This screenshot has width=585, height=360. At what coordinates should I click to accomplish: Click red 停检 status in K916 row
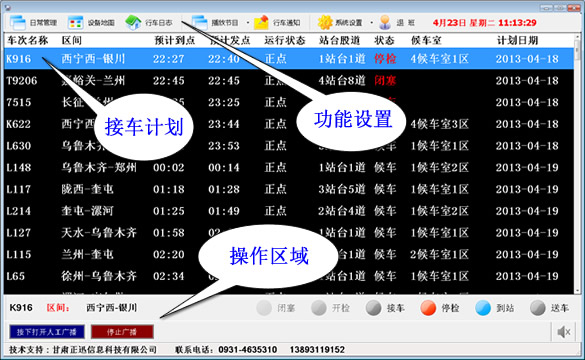[385, 59]
